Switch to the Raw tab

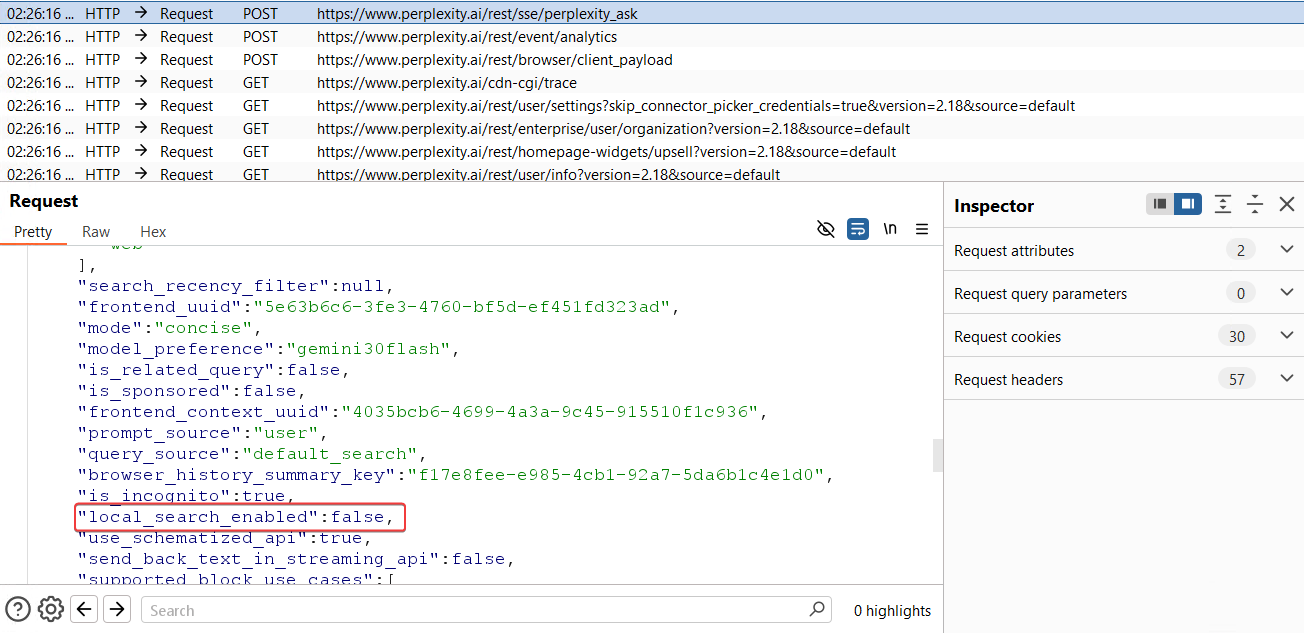[95, 231]
